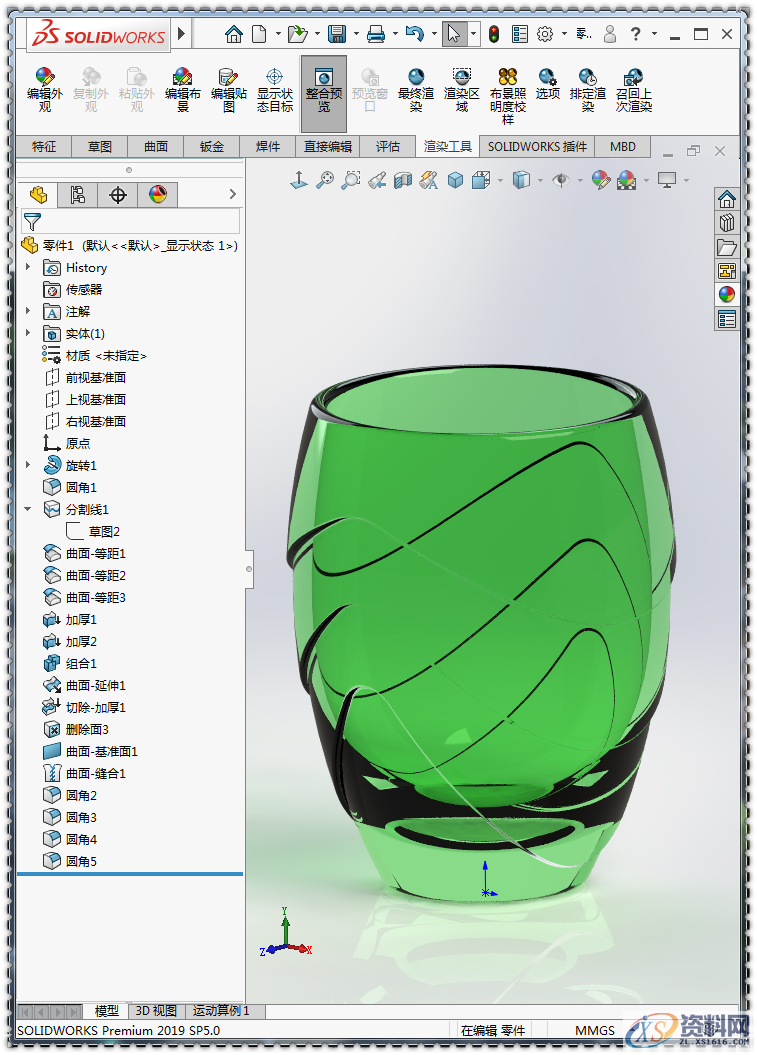Save the document with floppy icon

point(337,34)
